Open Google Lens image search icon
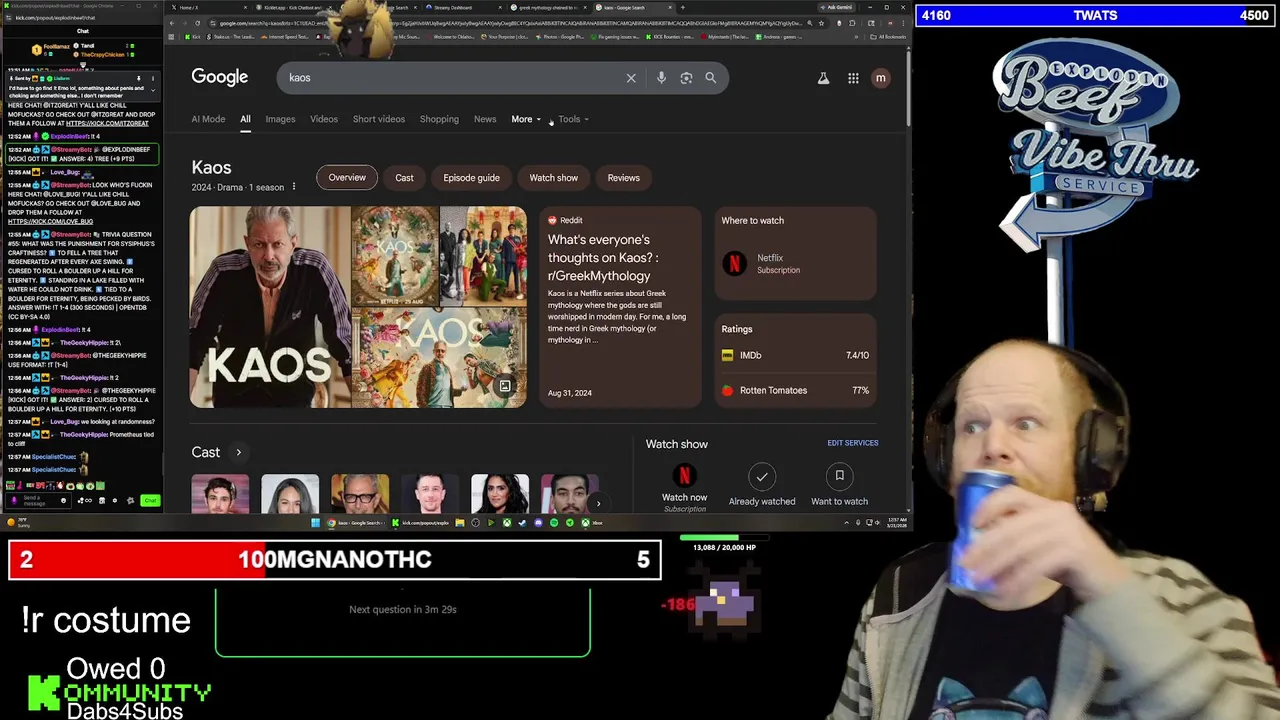The height and width of the screenshot is (720, 1280). (x=686, y=78)
